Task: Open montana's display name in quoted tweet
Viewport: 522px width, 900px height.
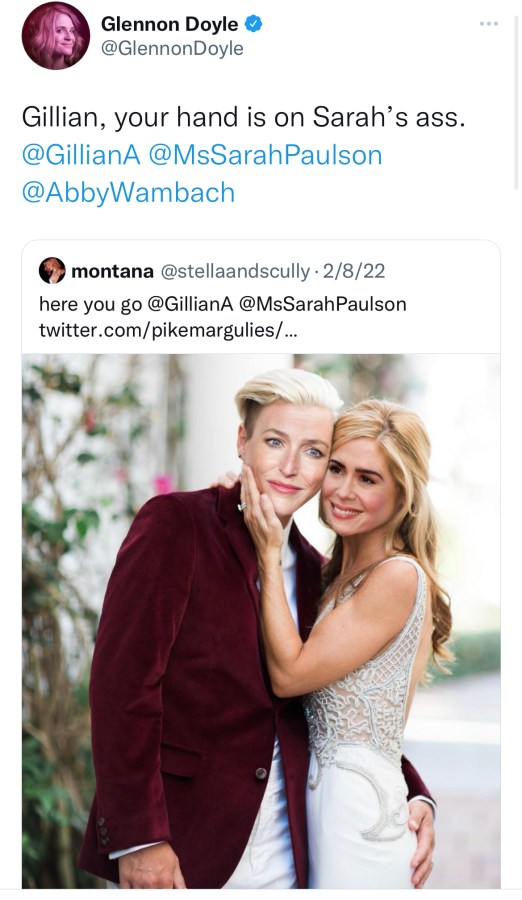Action: point(113,271)
